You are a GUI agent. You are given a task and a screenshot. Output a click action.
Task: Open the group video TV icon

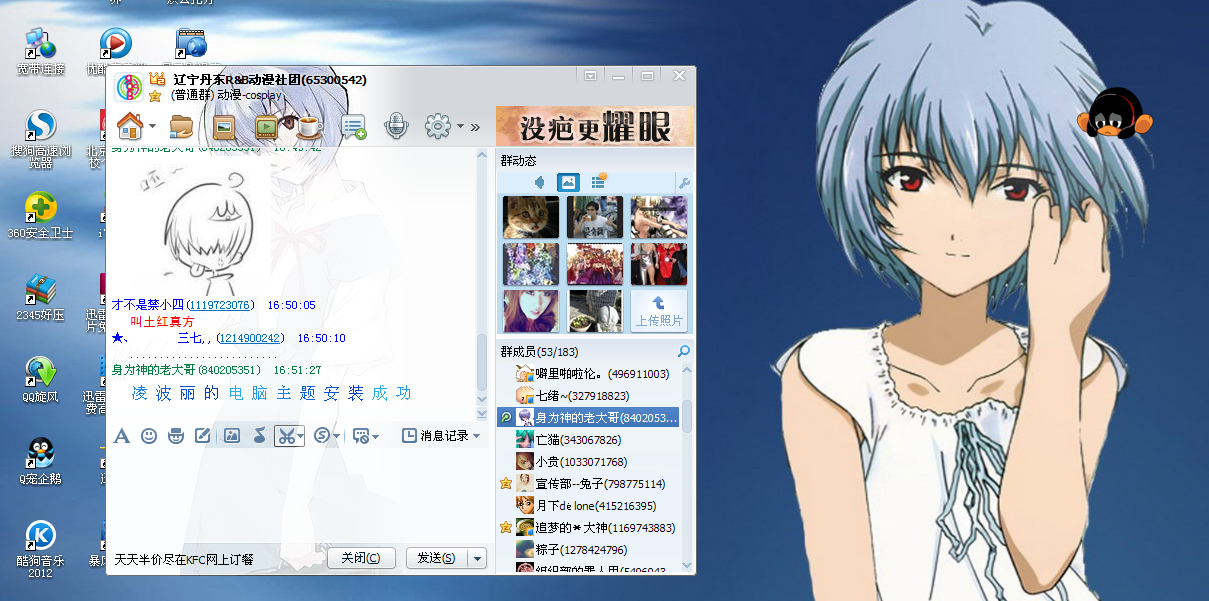[266, 126]
